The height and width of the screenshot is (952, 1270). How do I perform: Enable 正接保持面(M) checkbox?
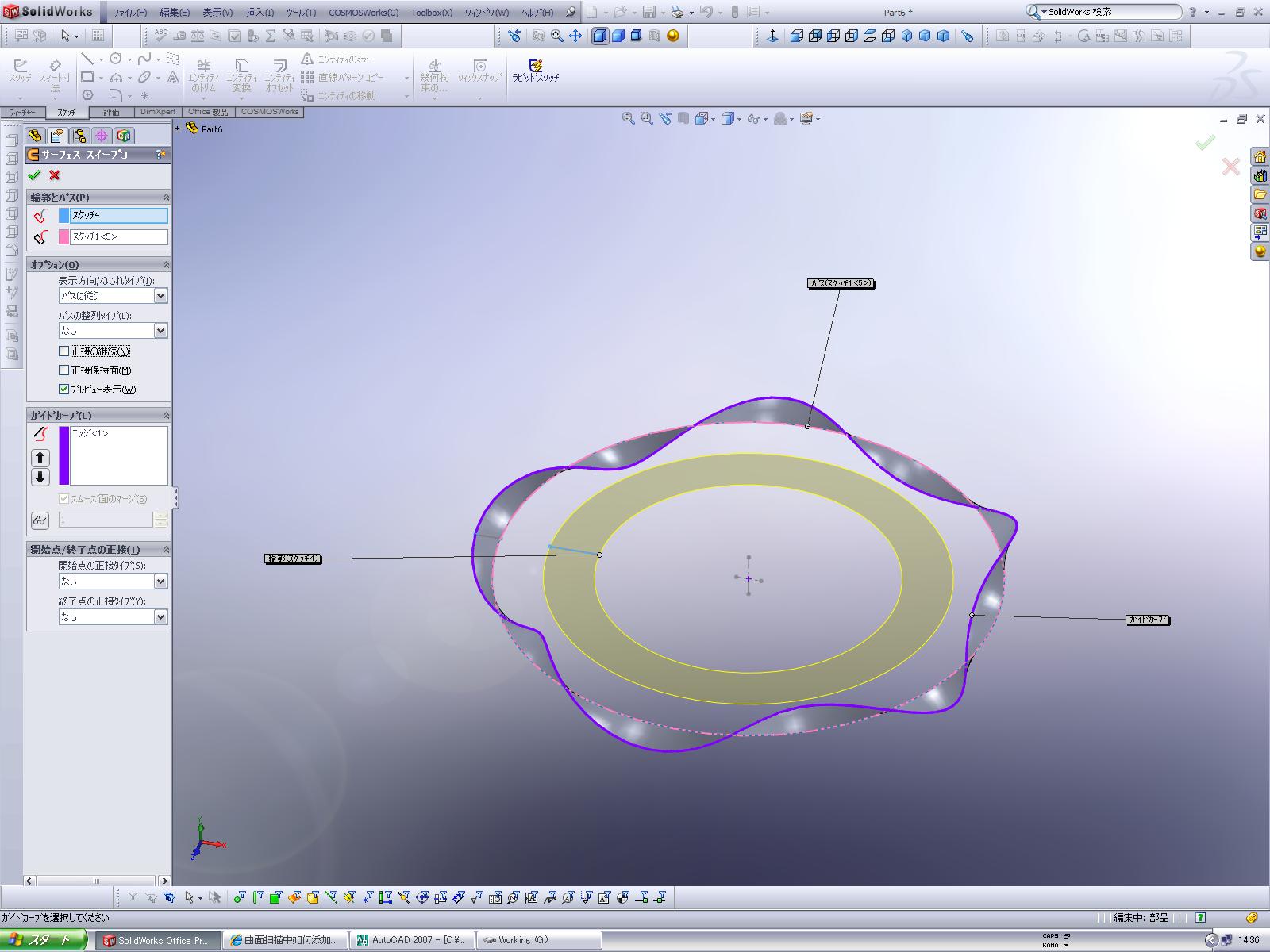click(64, 370)
